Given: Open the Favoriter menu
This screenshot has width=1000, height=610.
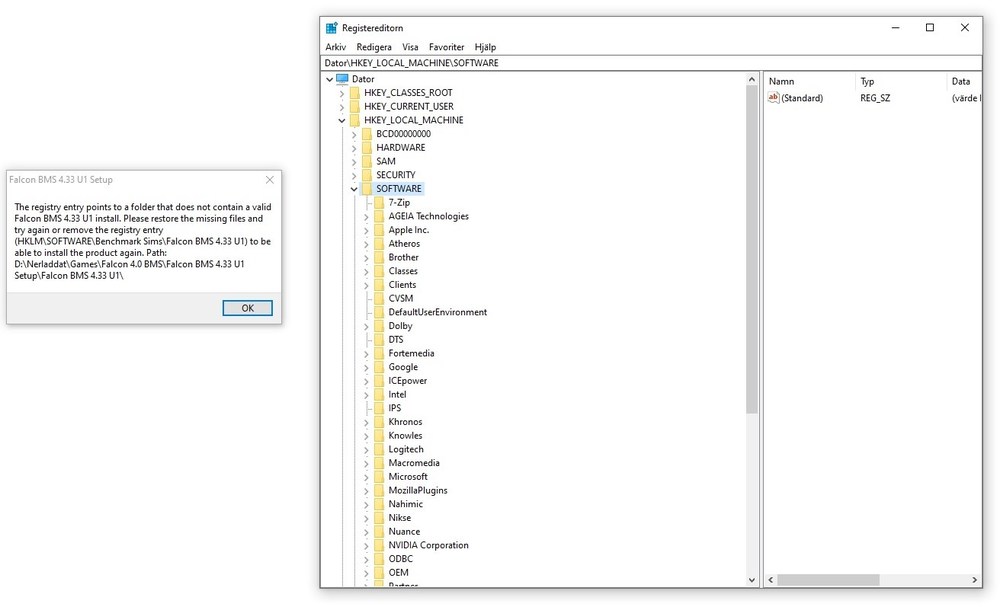Looking at the screenshot, I should 446,47.
